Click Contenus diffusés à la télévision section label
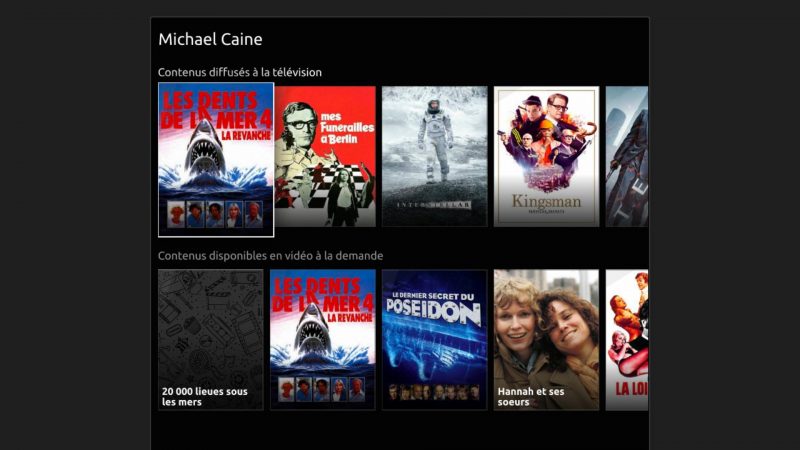 [240, 72]
